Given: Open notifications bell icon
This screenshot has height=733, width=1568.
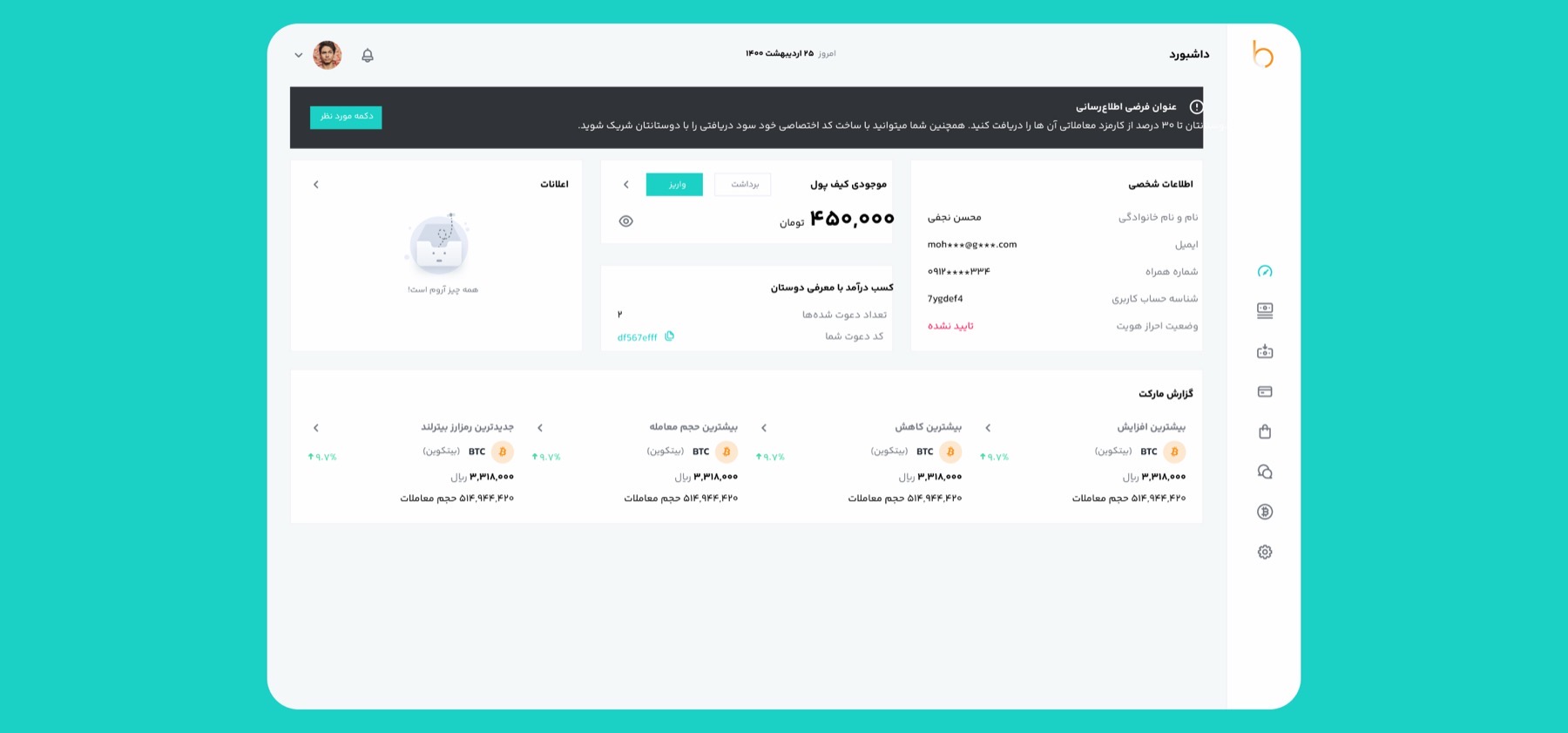Looking at the screenshot, I should click(x=368, y=55).
